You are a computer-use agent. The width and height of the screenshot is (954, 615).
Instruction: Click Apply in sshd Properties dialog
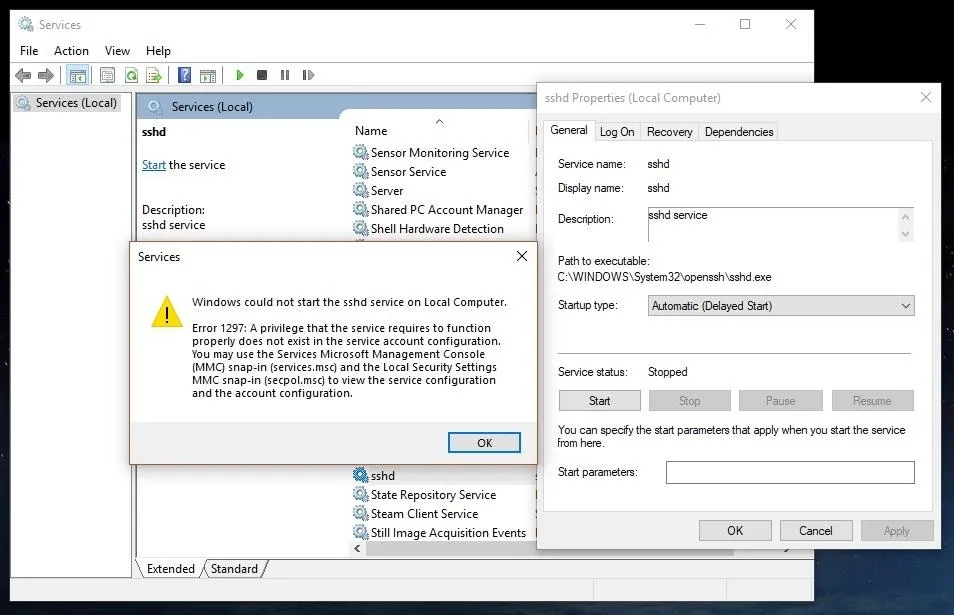pyautogui.click(x=897, y=530)
